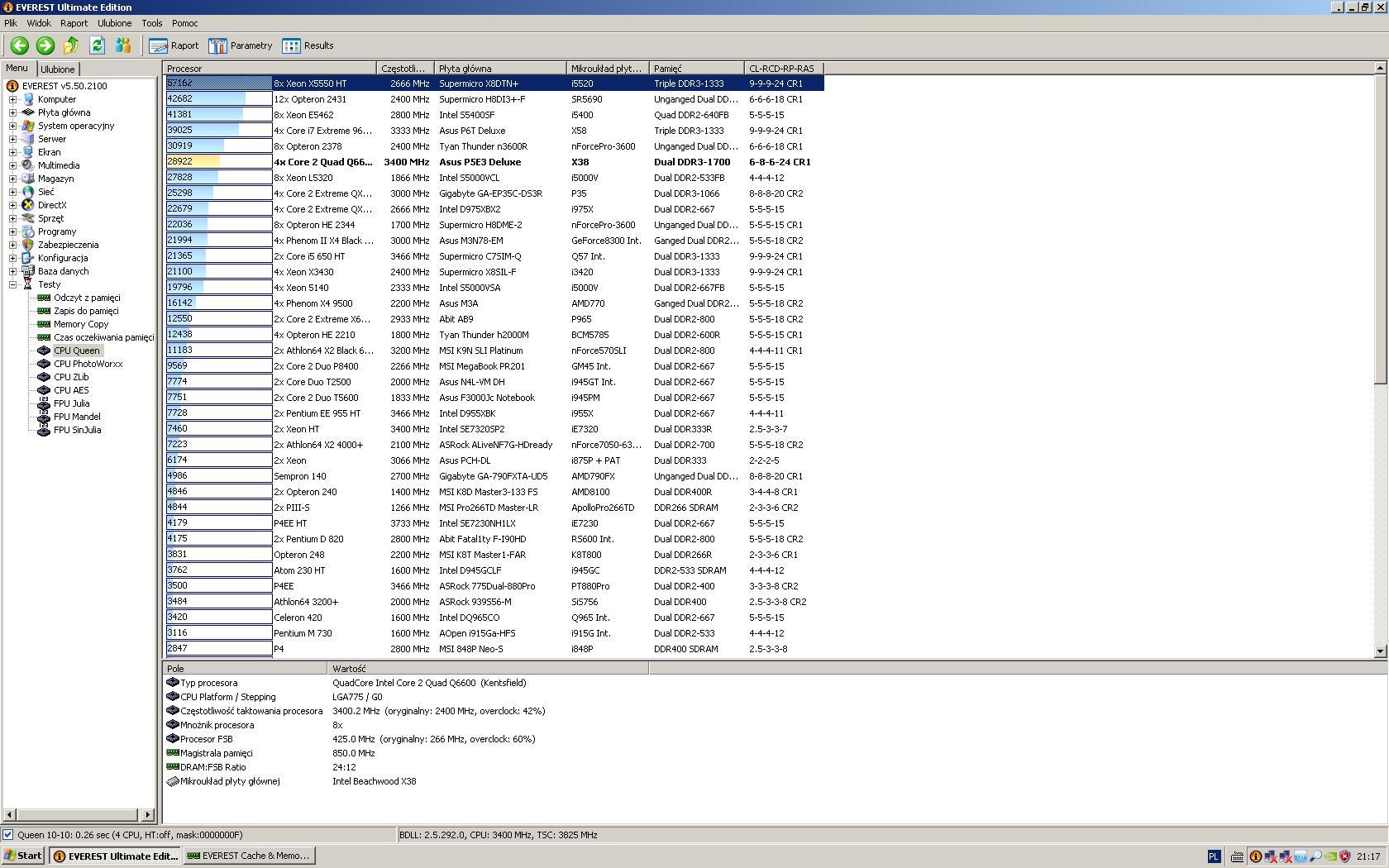The width and height of the screenshot is (1389, 868).
Task: Open the Ulubione menu
Action: pyautogui.click(x=114, y=23)
